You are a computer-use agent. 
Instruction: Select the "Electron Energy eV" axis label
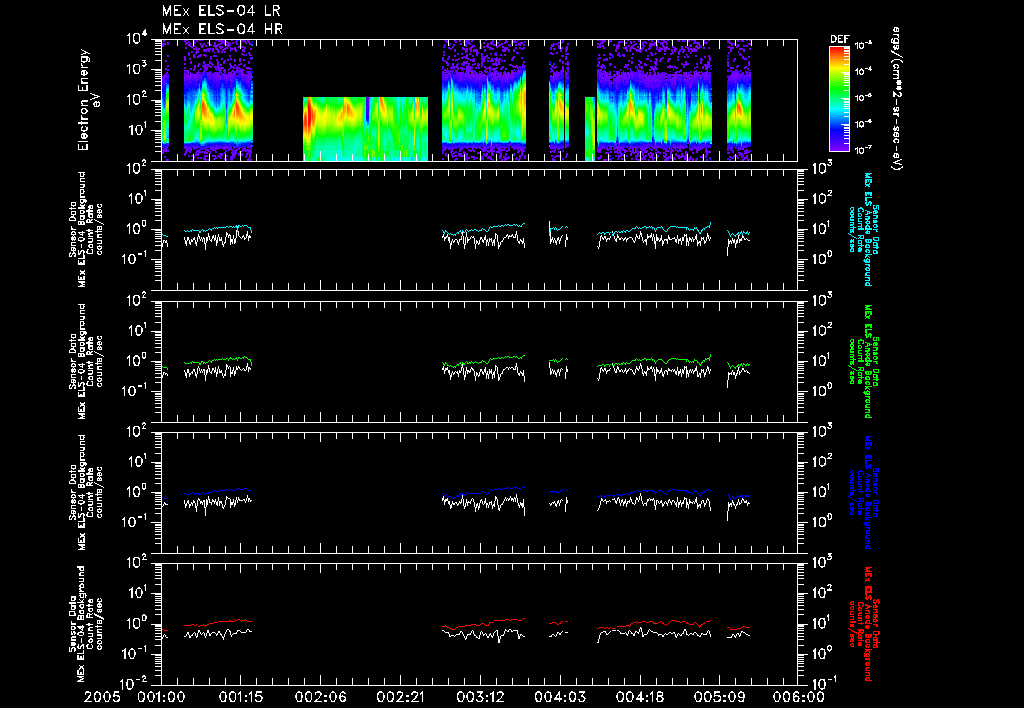(x=89, y=100)
